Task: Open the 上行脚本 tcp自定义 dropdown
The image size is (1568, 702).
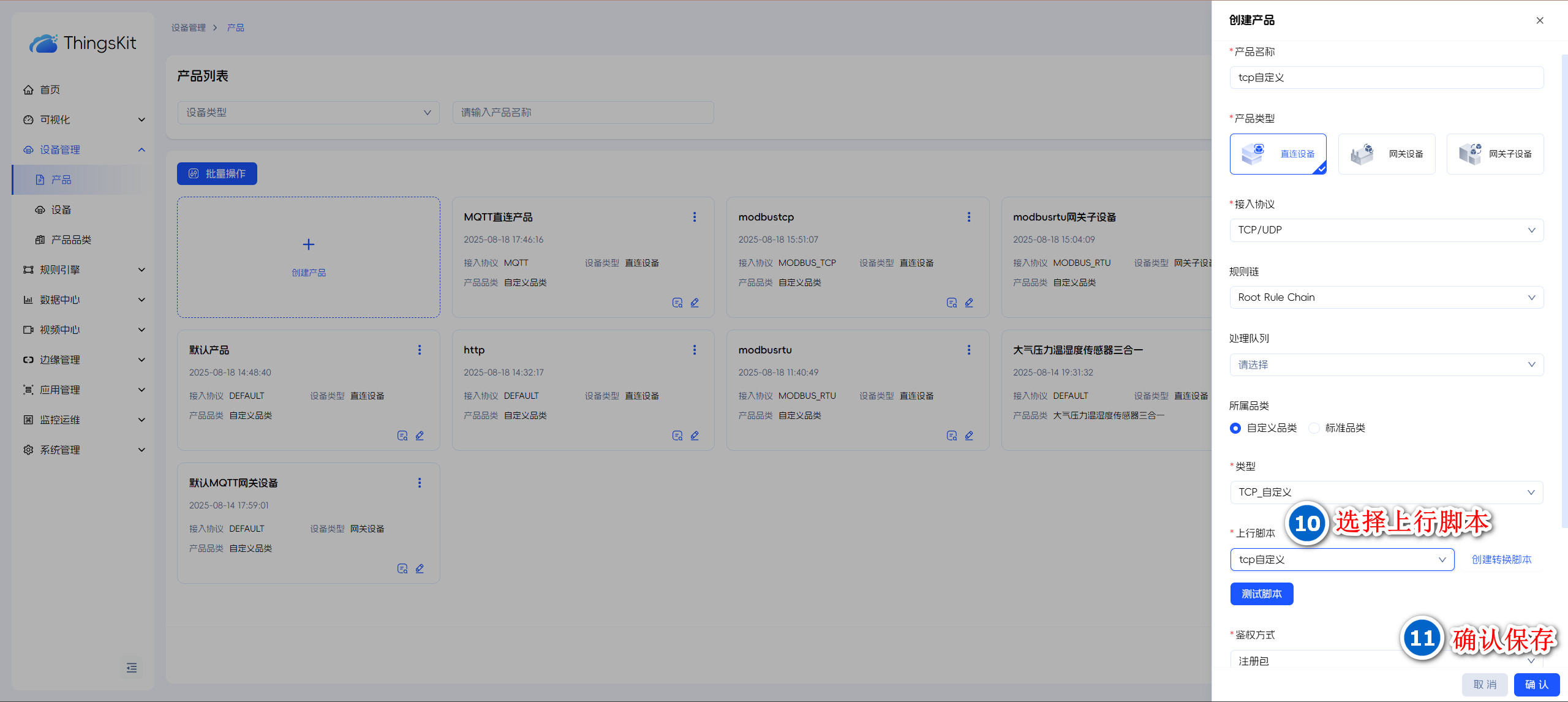Action: 1341,559
